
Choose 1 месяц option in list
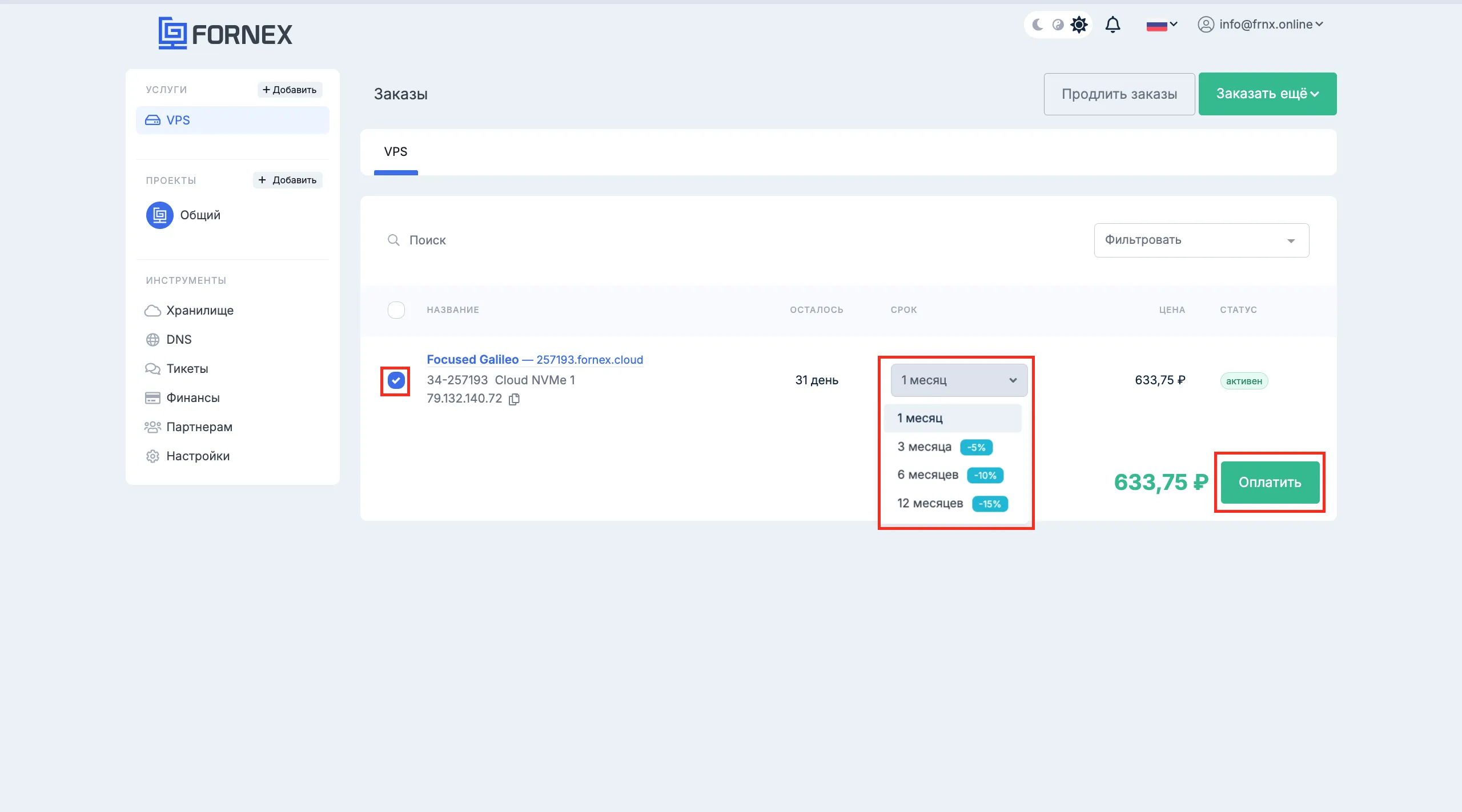(953, 418)
